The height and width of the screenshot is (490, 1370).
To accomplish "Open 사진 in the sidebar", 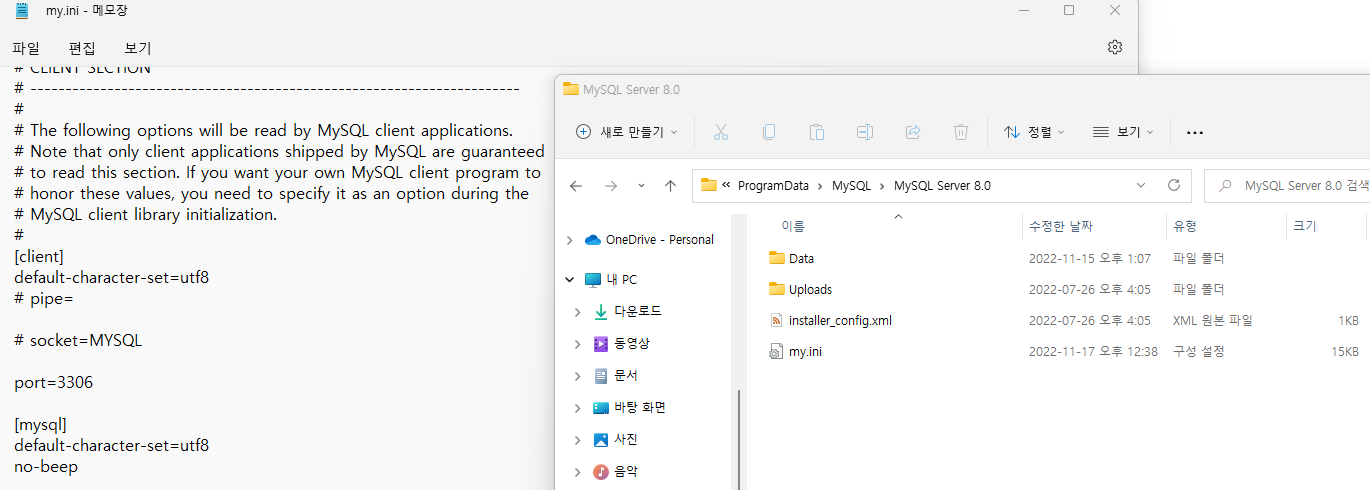I will [x=626, y=440].
